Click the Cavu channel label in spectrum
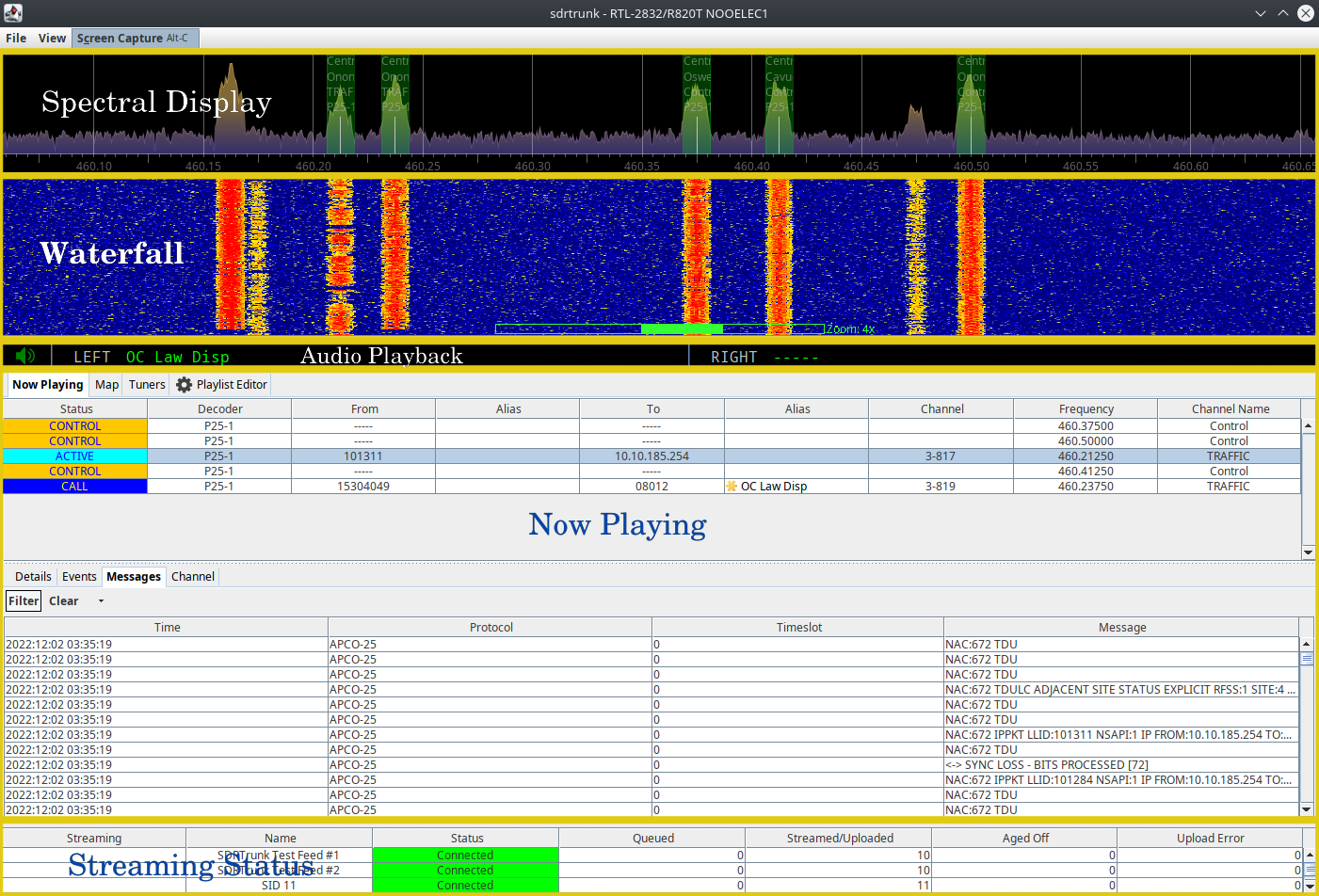The image size is (1319, 896). pos(779,77)
